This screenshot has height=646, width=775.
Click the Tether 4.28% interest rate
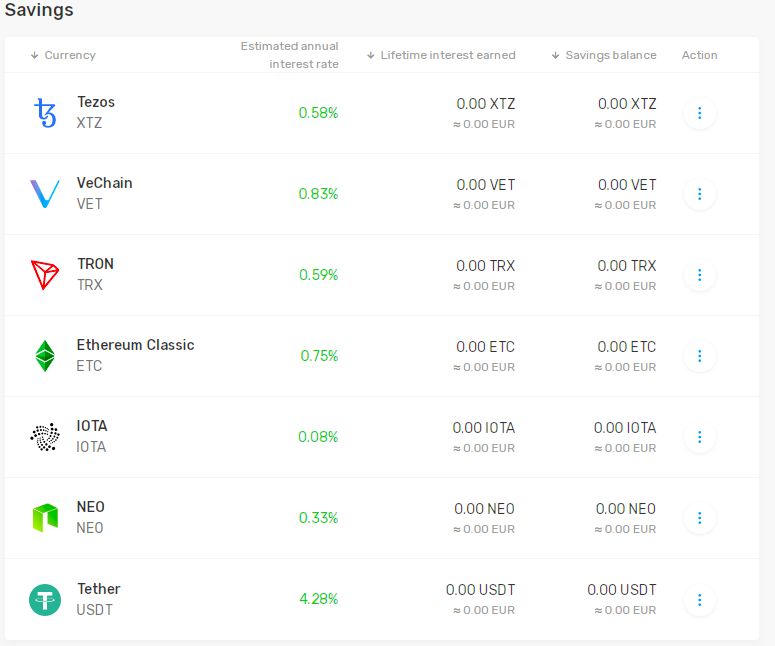[319, 599]
